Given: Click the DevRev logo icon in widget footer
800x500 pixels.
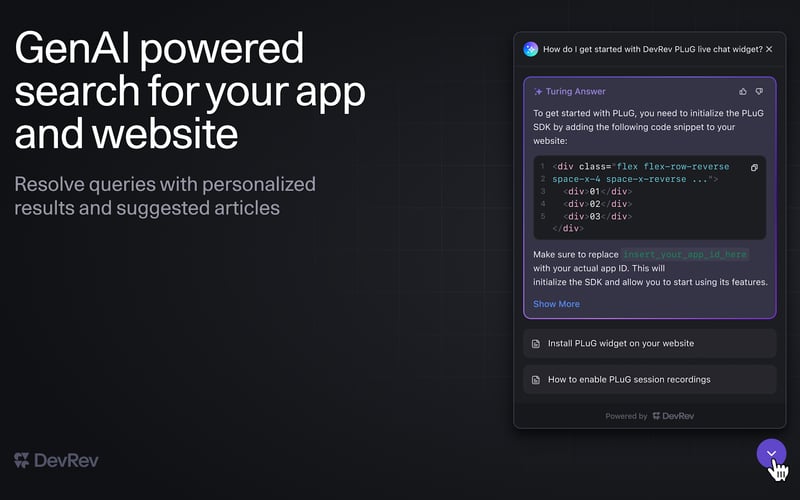Looking at the screenshot, I should pyautogui.click(x=656, y=416).
